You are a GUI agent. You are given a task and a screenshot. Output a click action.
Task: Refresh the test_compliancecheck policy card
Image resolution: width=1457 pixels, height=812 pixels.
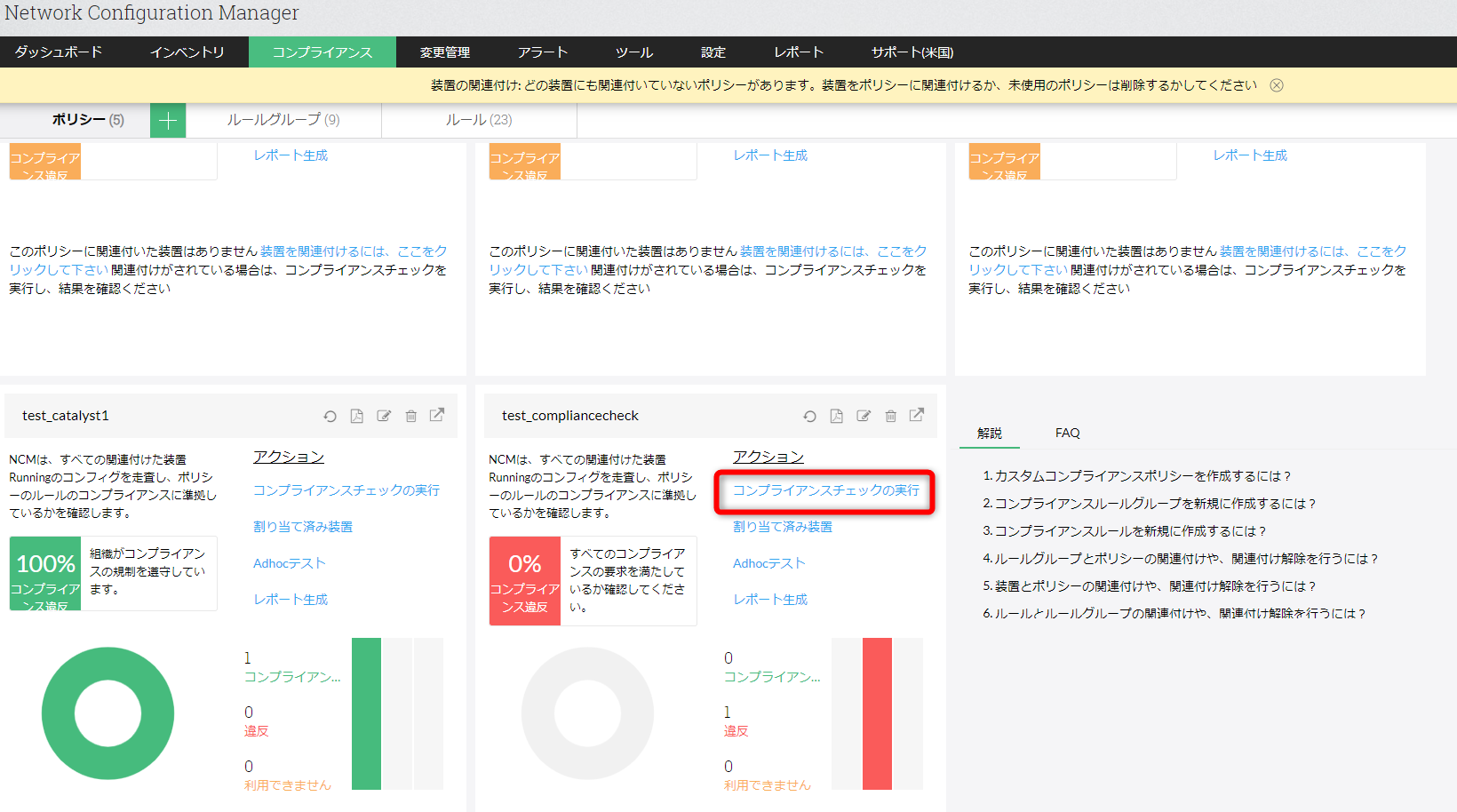tap(809, 416)
